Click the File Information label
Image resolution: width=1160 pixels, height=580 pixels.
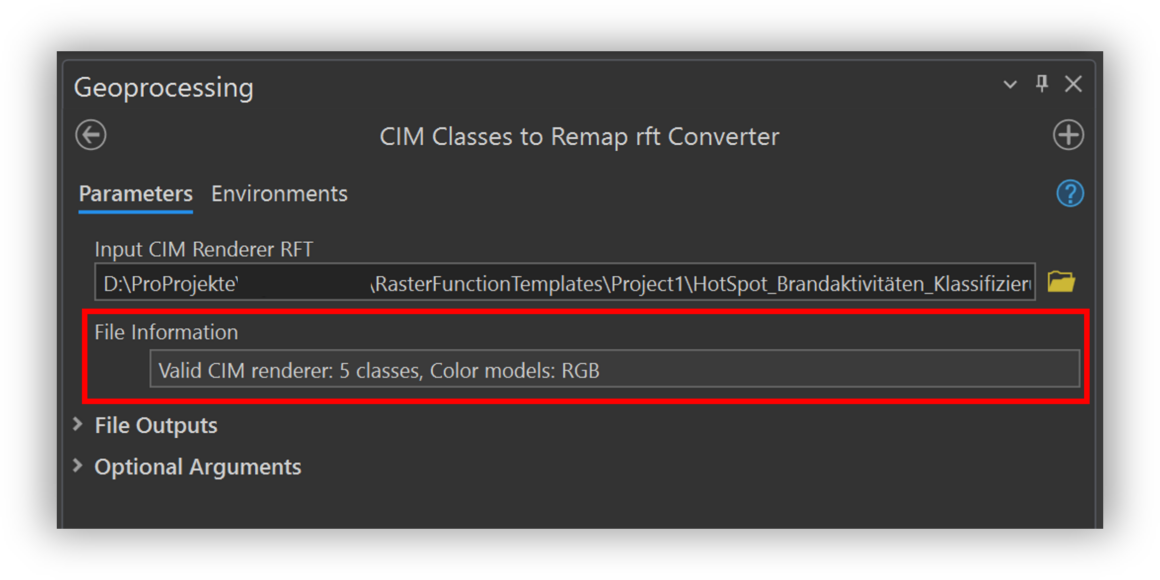point(166,332)
